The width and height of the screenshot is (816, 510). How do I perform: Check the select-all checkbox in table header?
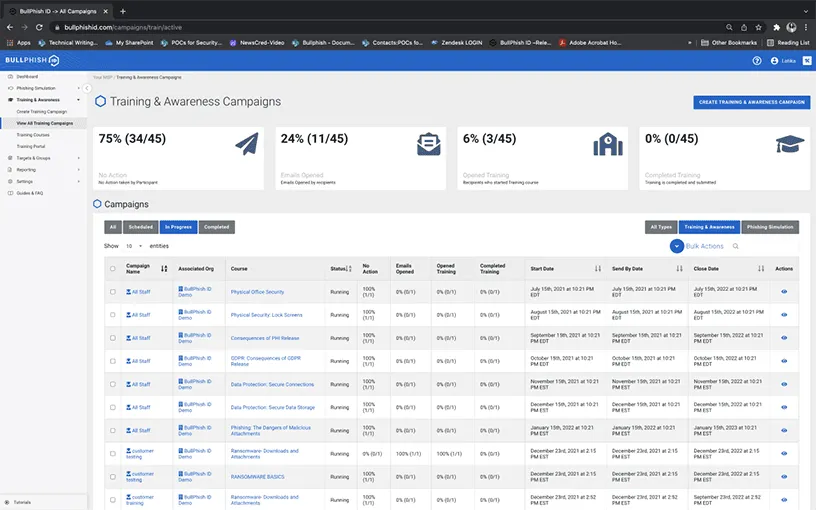pyautogui.click(x=112, y=269)
